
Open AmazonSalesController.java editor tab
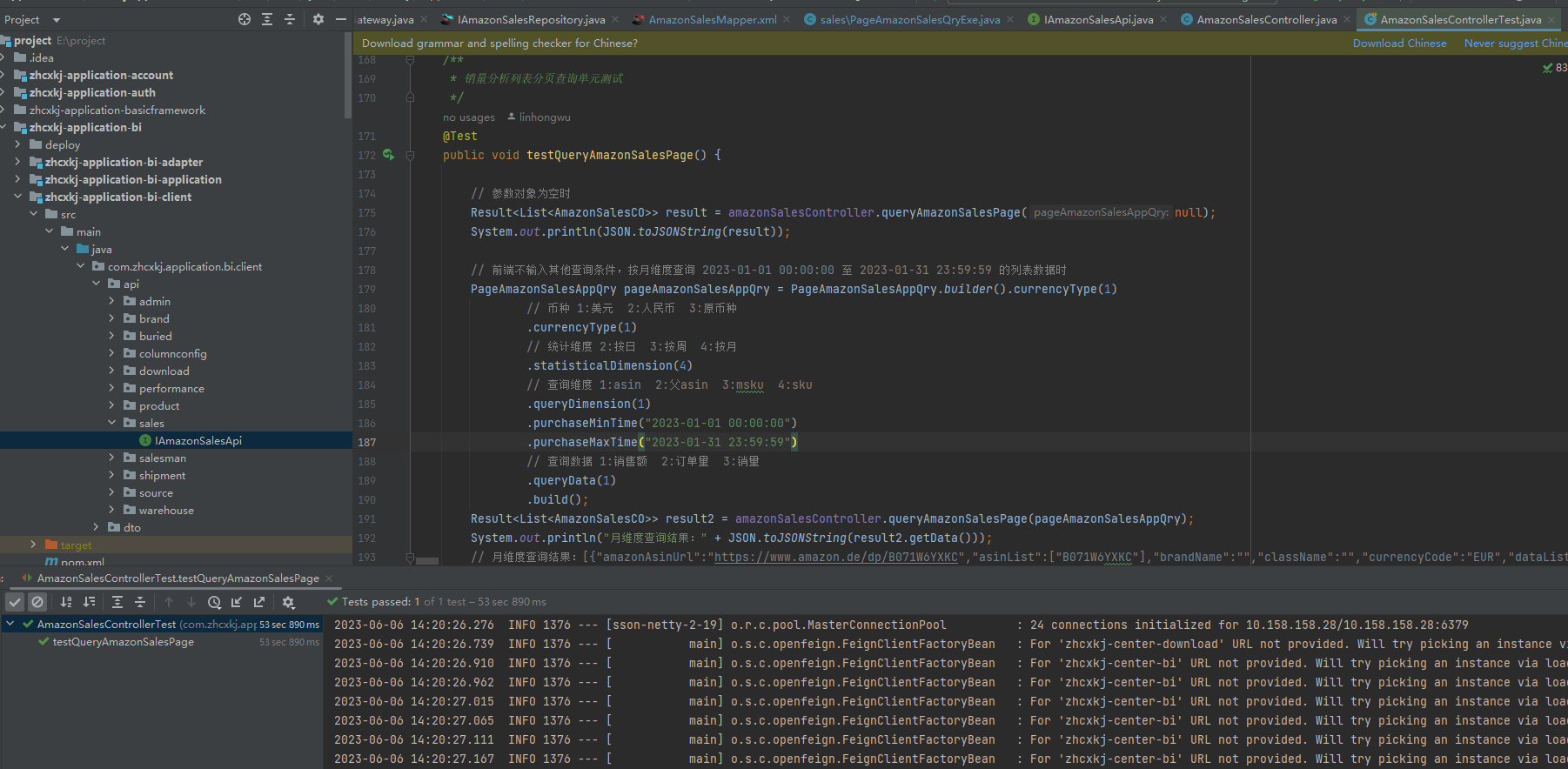[1266, 19]
